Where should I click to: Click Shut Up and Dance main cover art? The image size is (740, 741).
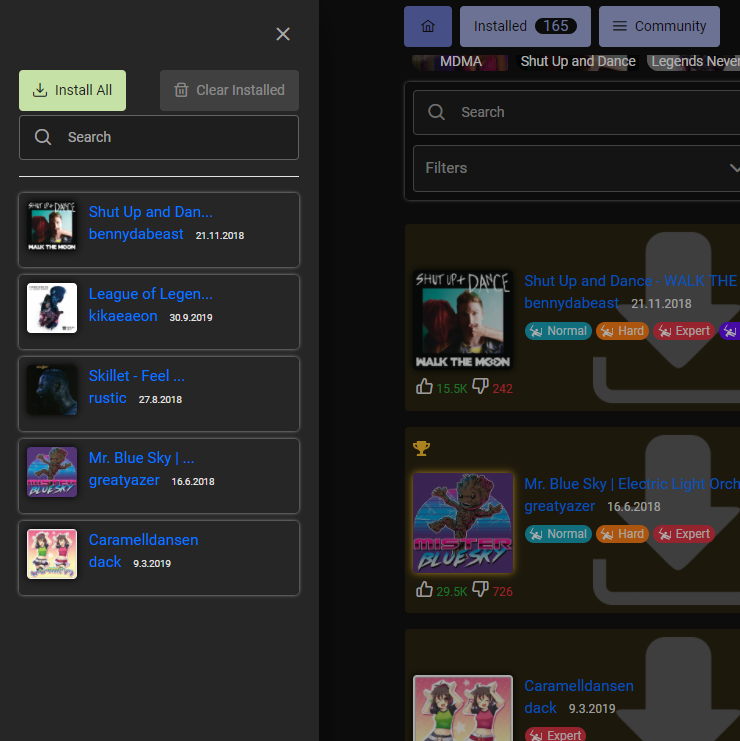click(x=463, y=319)
